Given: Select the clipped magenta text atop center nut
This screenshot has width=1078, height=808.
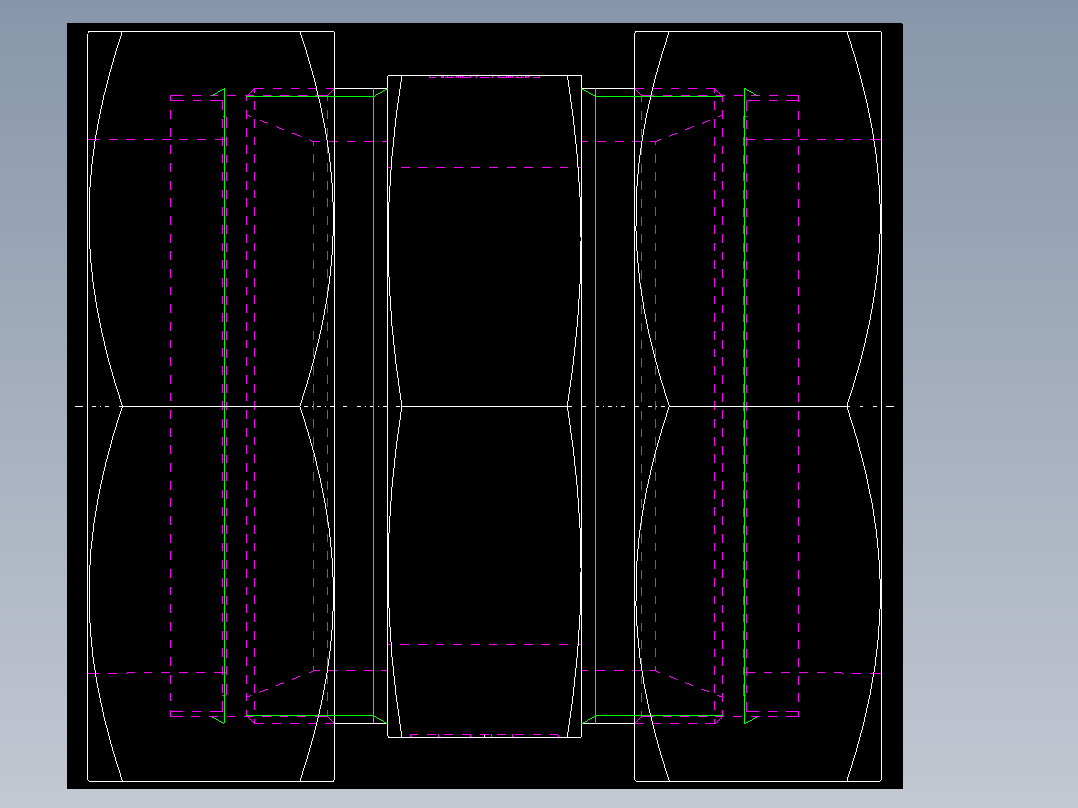Looking at the screenshot, I should 485,76.
